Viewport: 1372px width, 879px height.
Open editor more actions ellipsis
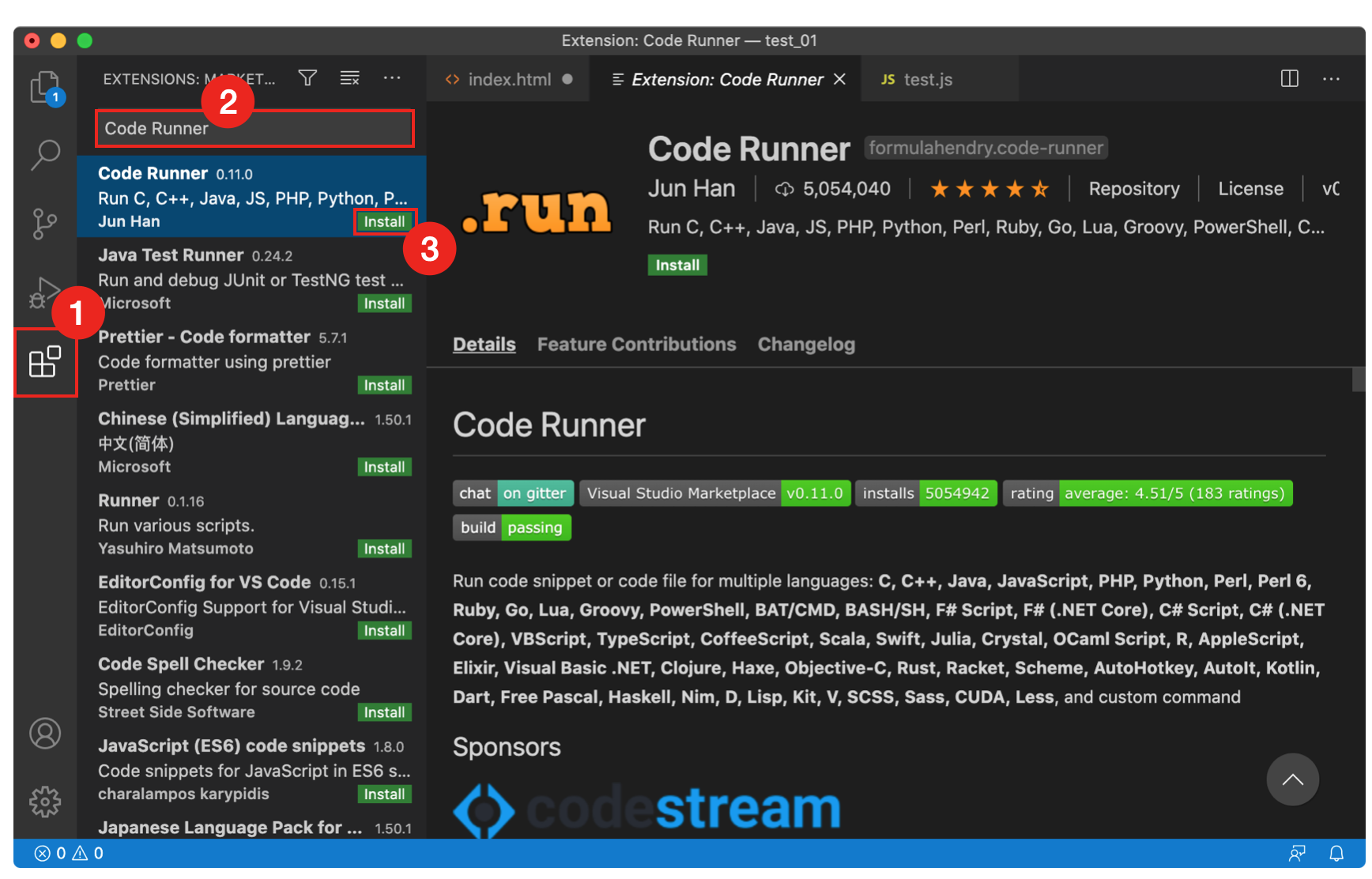pos(1331,78)
